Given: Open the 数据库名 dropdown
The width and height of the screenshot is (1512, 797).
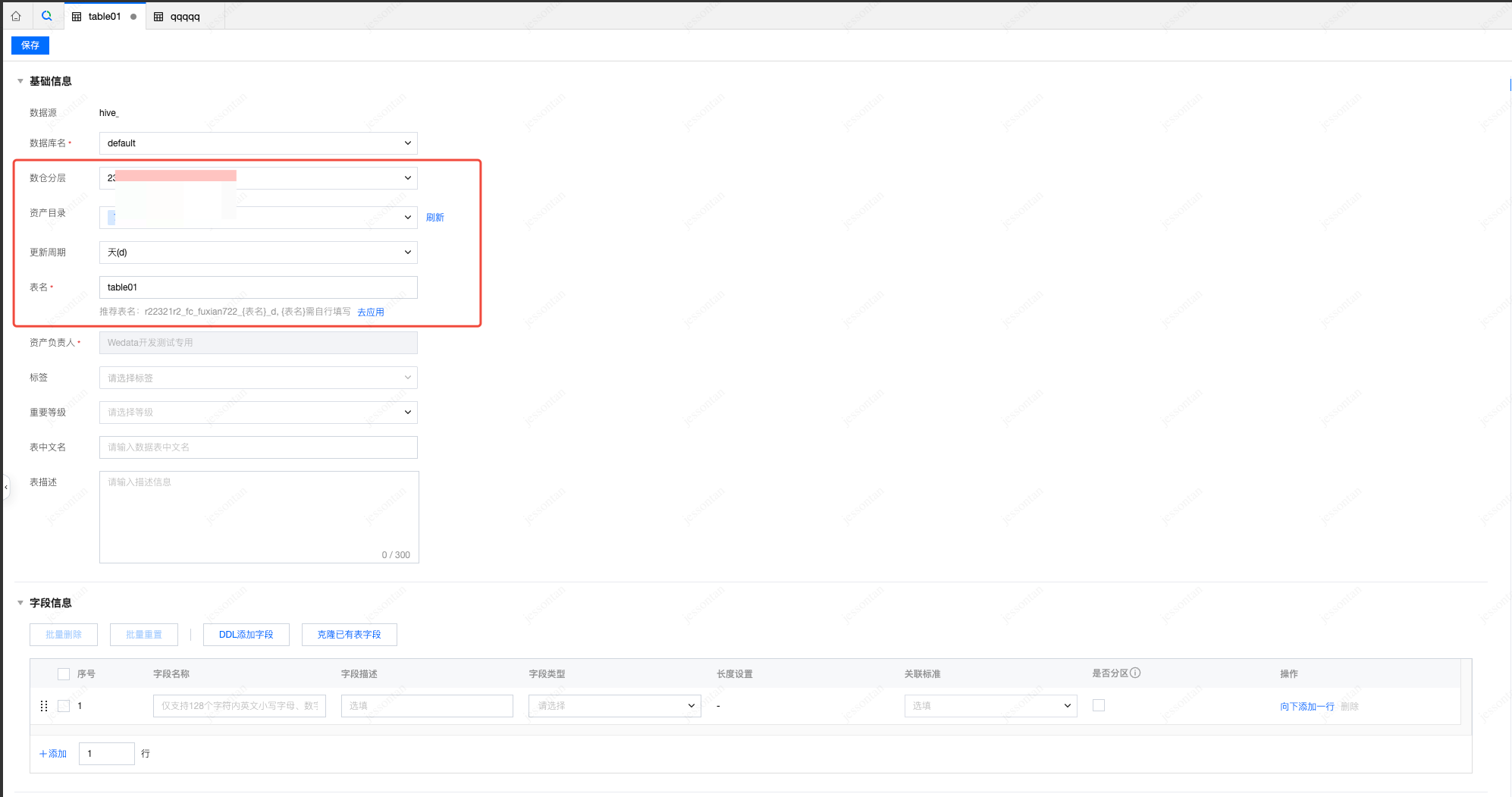Looking at the screenshot, I should click(x=259, y=143).
